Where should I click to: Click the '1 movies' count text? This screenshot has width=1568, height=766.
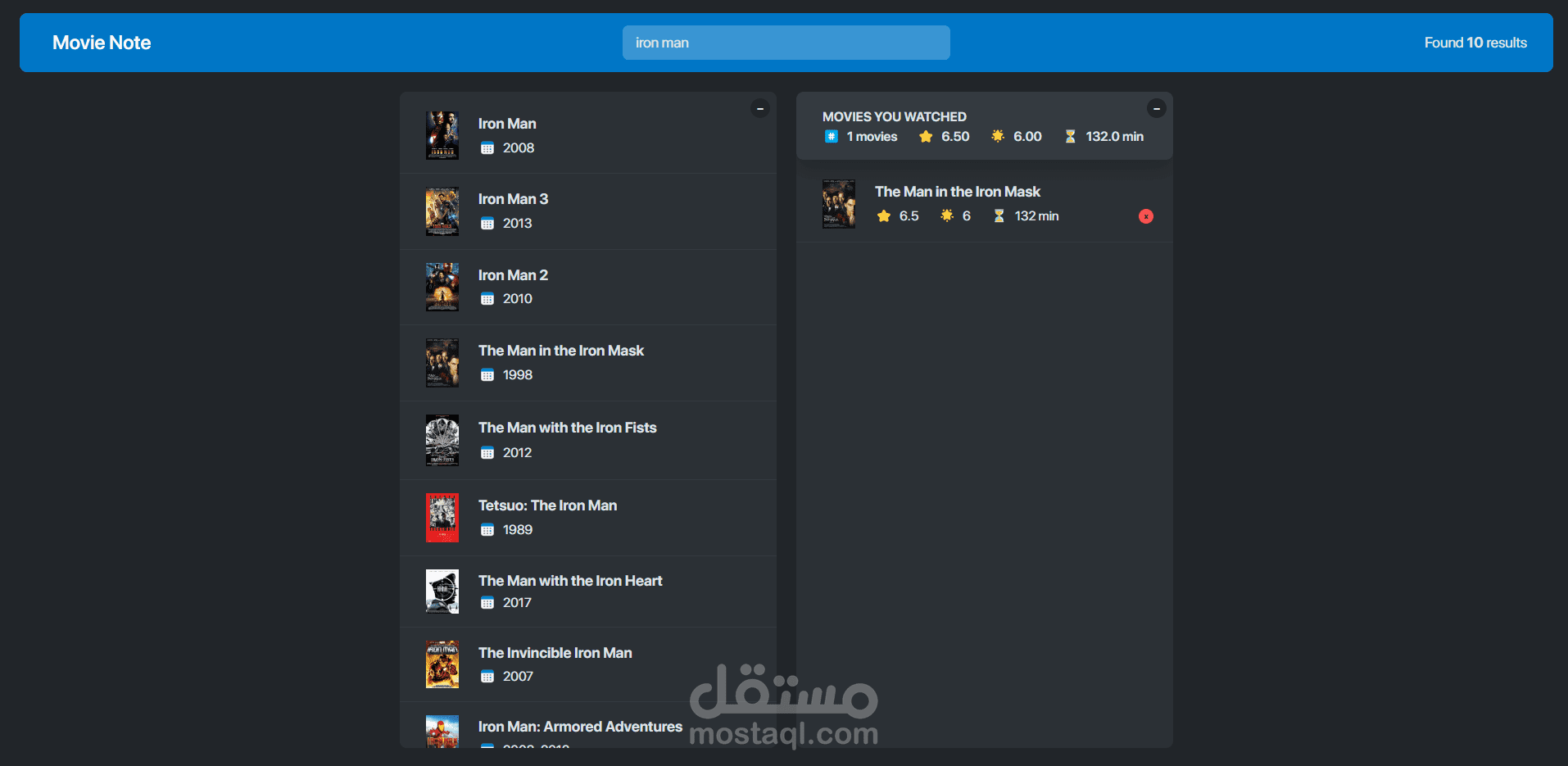(x=872, y=137)
